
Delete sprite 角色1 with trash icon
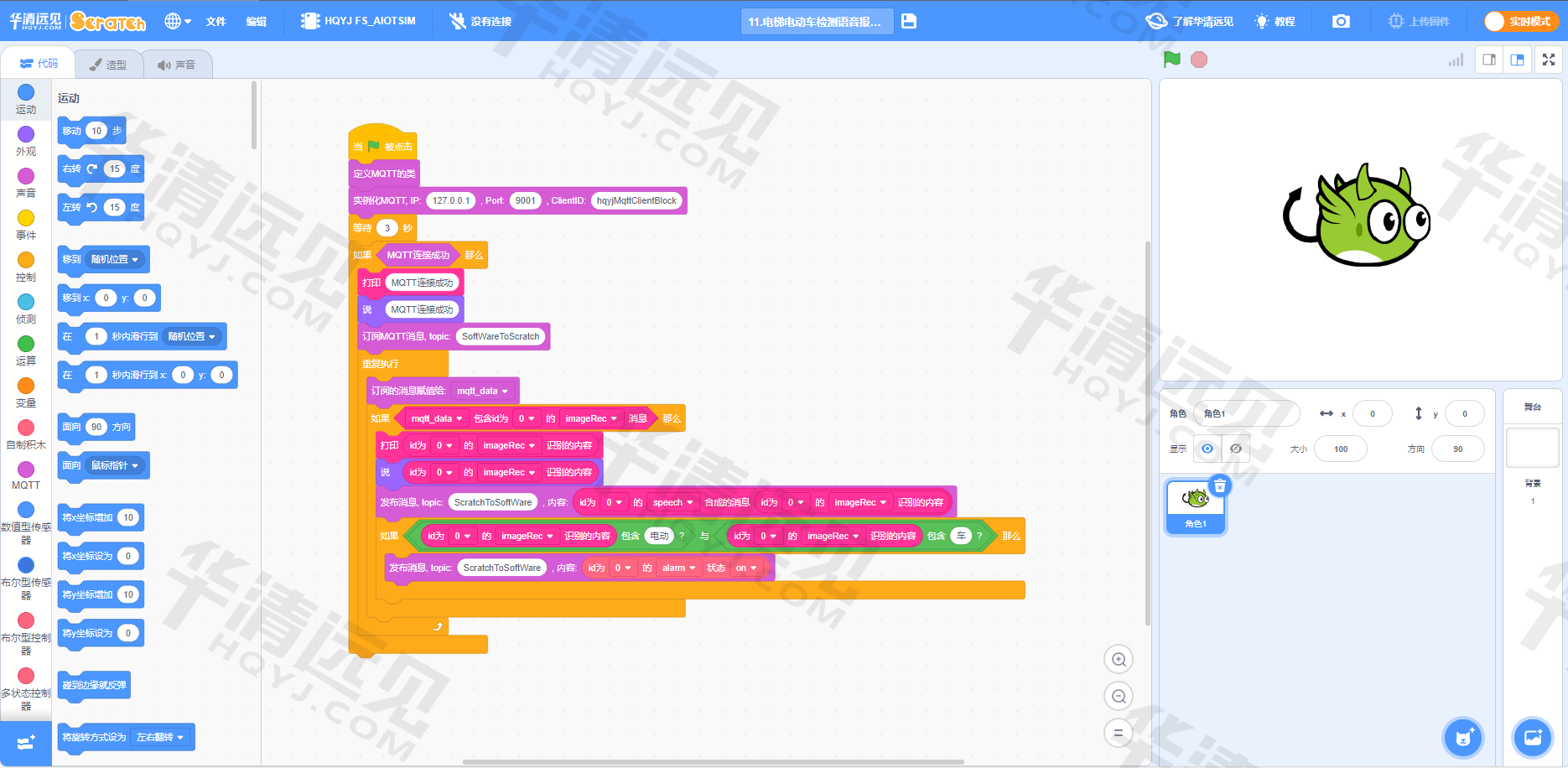[x=1220, y=486]
